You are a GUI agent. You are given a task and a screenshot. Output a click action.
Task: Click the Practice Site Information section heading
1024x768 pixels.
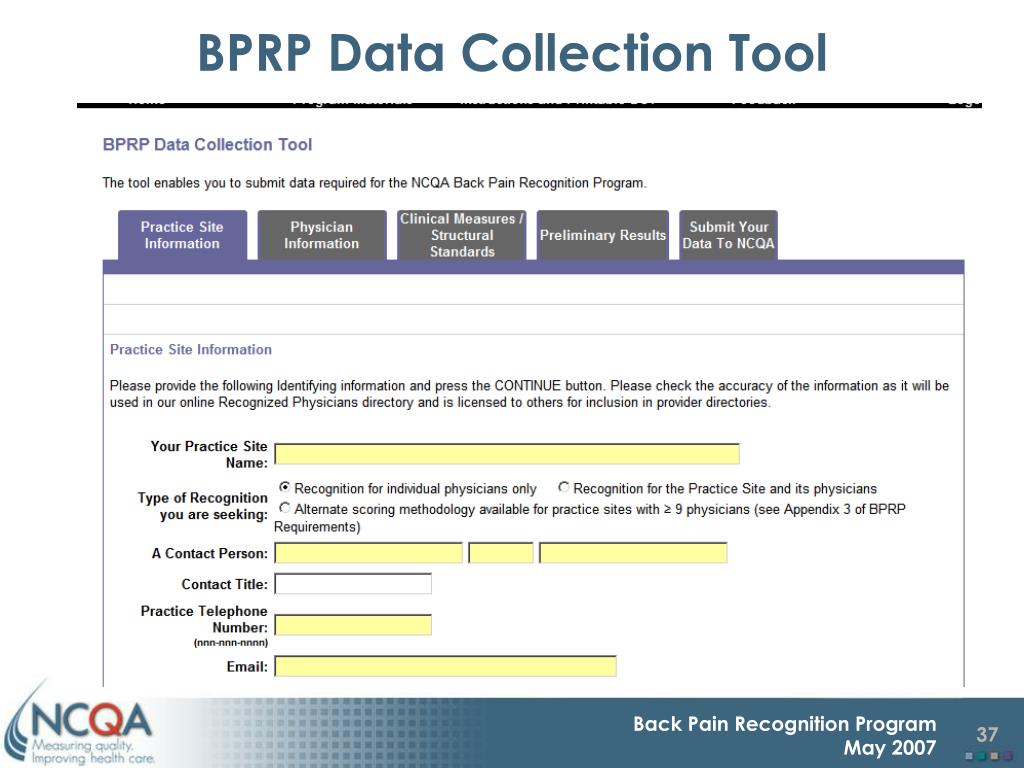(x=191, y=349)
